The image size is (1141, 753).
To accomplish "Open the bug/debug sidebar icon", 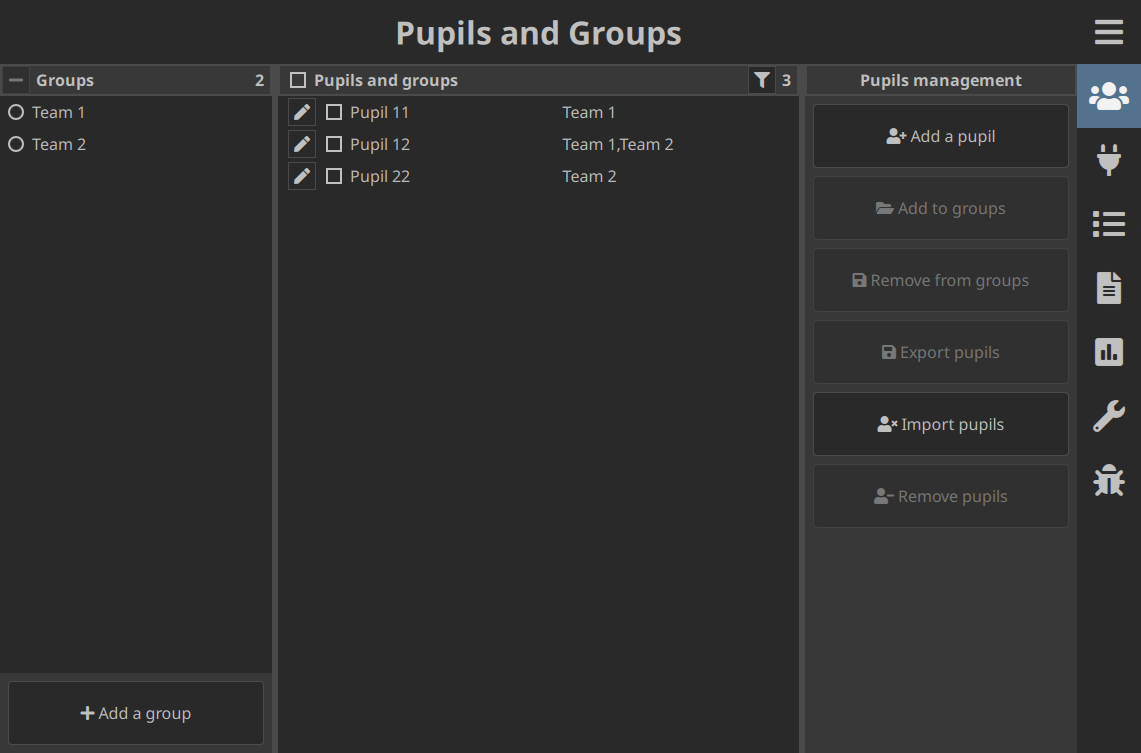I will click(x=1109, y=480).
